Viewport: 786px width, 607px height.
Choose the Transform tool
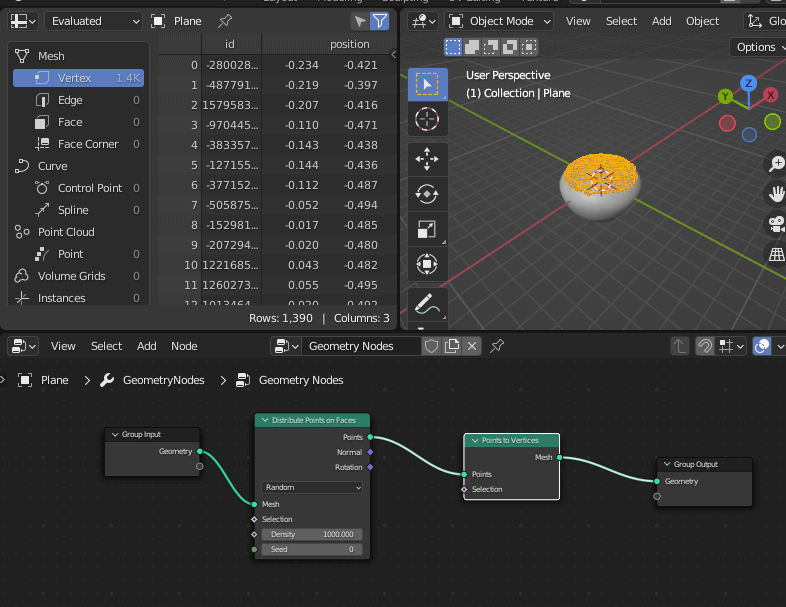point(427,264)
